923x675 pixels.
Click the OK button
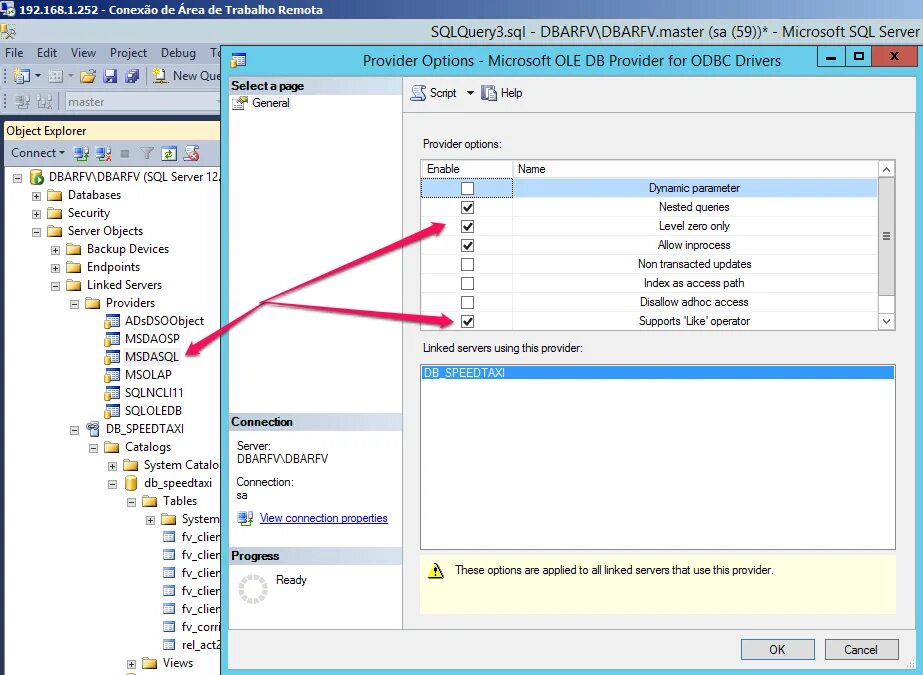tap(778, 650)
